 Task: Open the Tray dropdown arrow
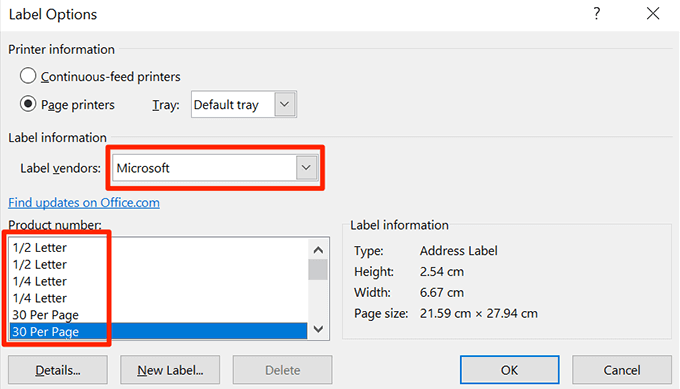(x=284, y=104)
